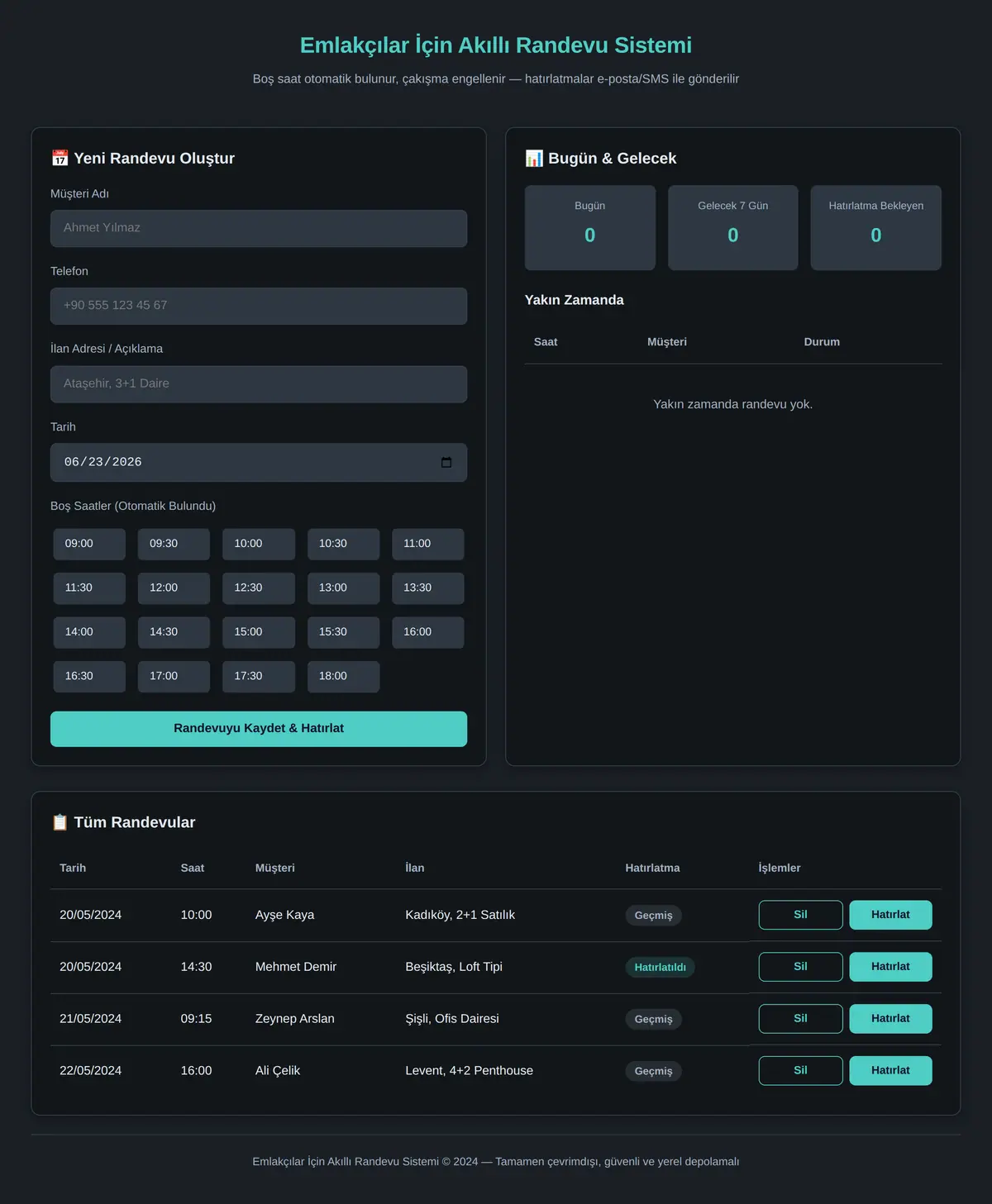Click the Hatırlatma Bekleyen stat card
This screenshot has height=1204, width=992.
pyautogui.click(x=876, y=227)
